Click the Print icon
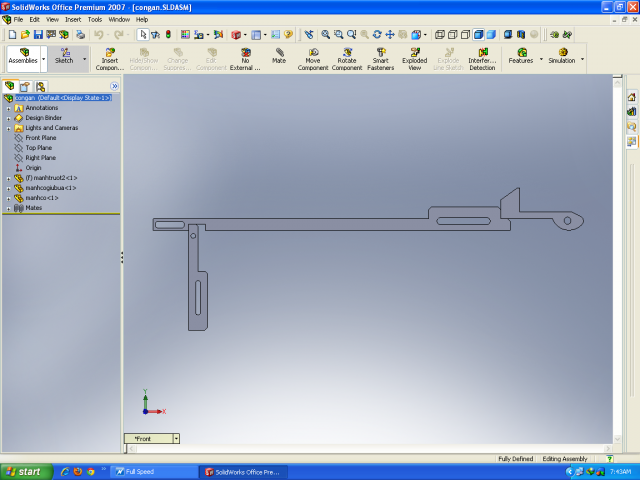Screen dimensions: 640x480 point(80,35)
